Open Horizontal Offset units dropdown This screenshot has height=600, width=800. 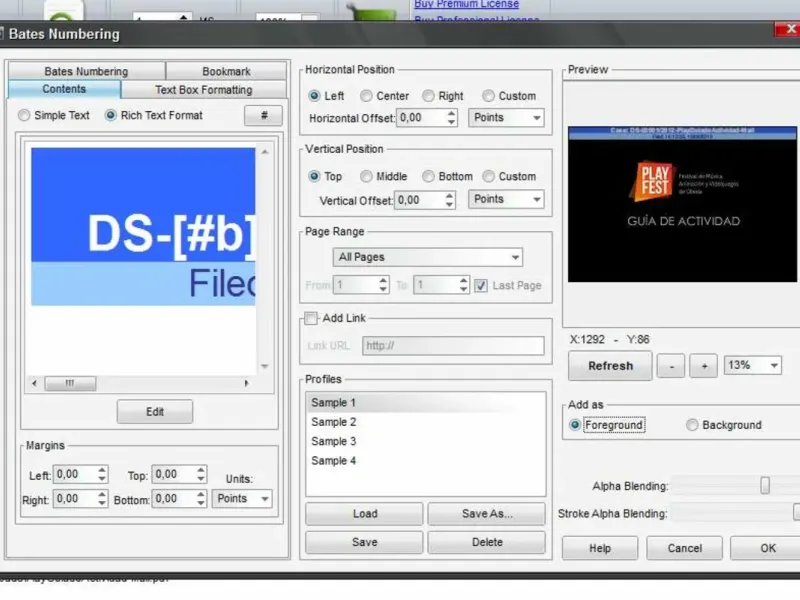point(506,118)
